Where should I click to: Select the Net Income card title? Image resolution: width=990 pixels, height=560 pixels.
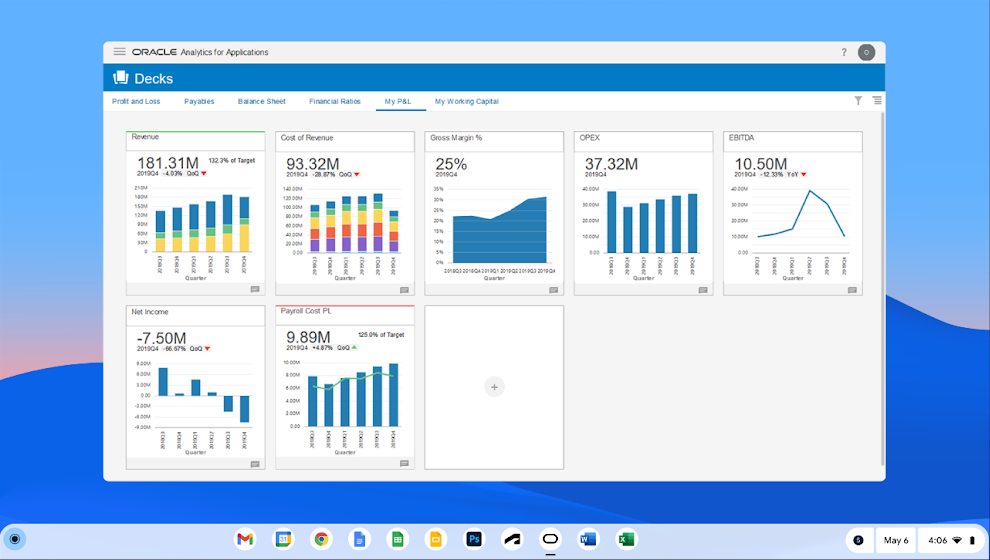pos(150,312)
